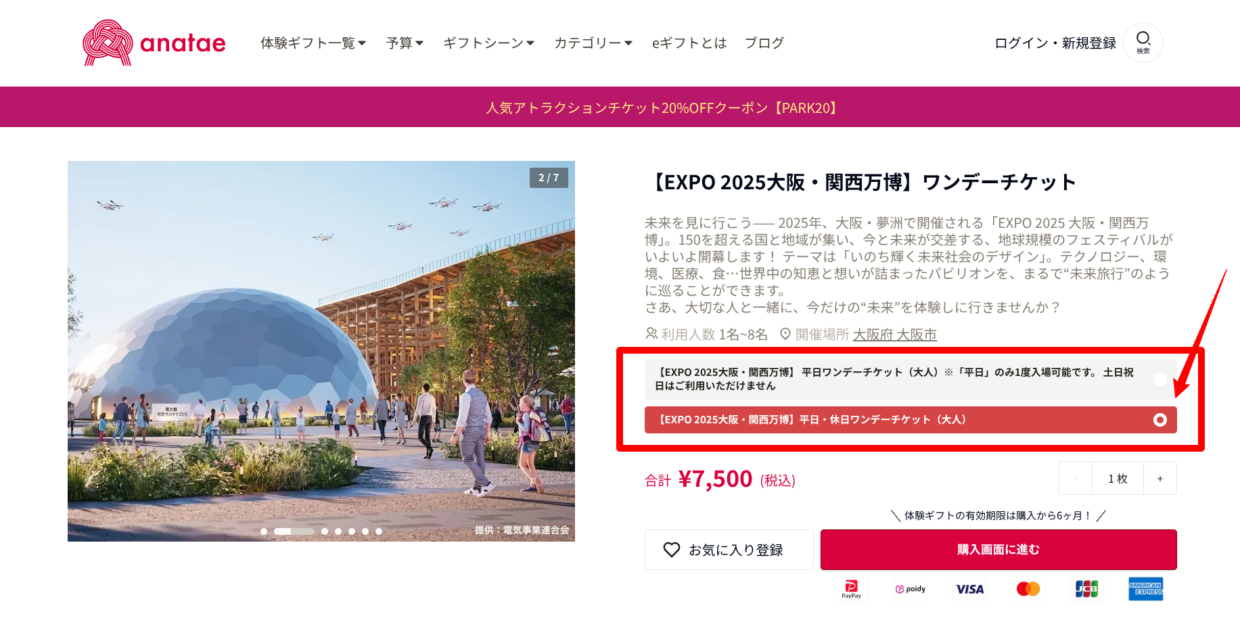
Task: Open the カテゴリー dropdown menu
Action: coord(593,43)
